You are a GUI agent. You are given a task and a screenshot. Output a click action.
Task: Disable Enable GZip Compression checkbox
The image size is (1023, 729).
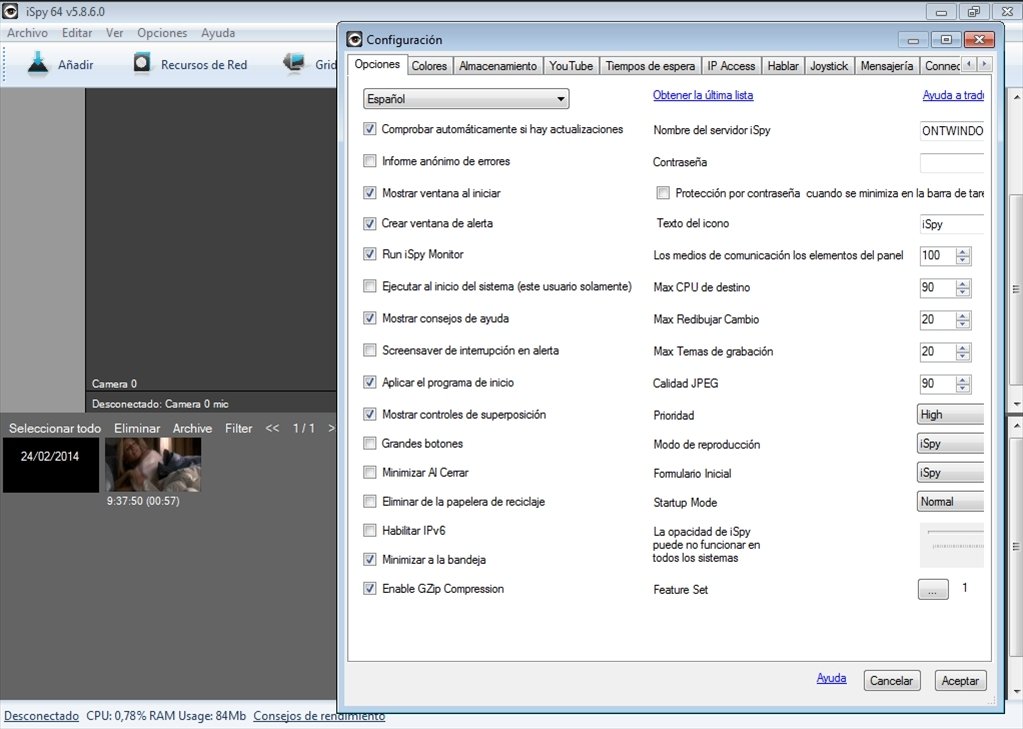[370, 588]
